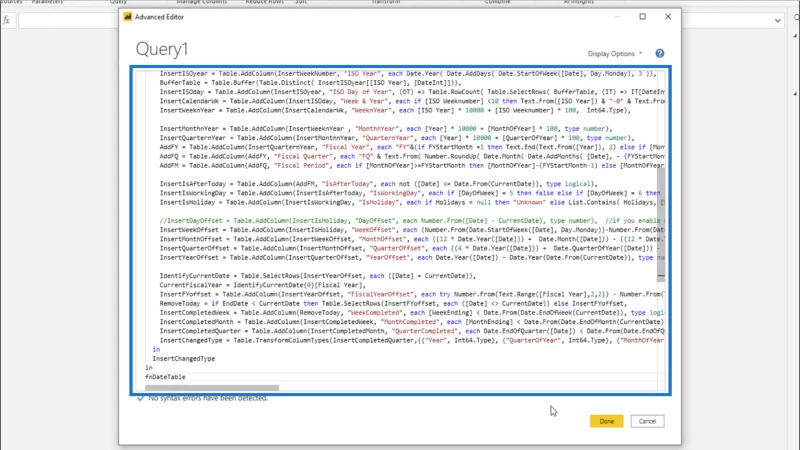Click the green syntax check mark icon
The height and width of the screenshot is (450, 800).
point(140,398)
